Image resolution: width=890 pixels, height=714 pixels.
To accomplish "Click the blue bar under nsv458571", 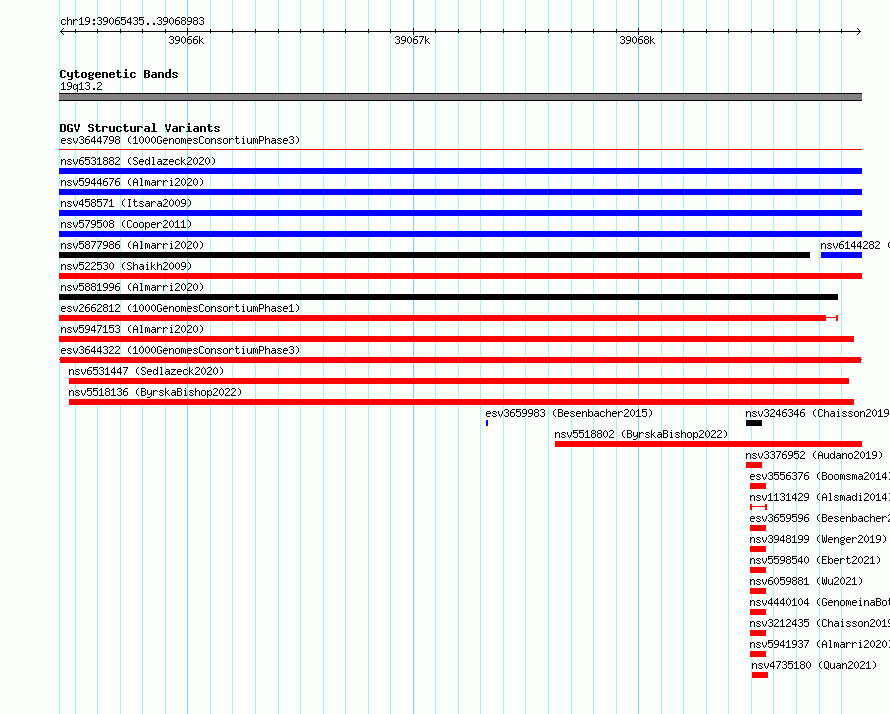I will (x=460, y=213).
